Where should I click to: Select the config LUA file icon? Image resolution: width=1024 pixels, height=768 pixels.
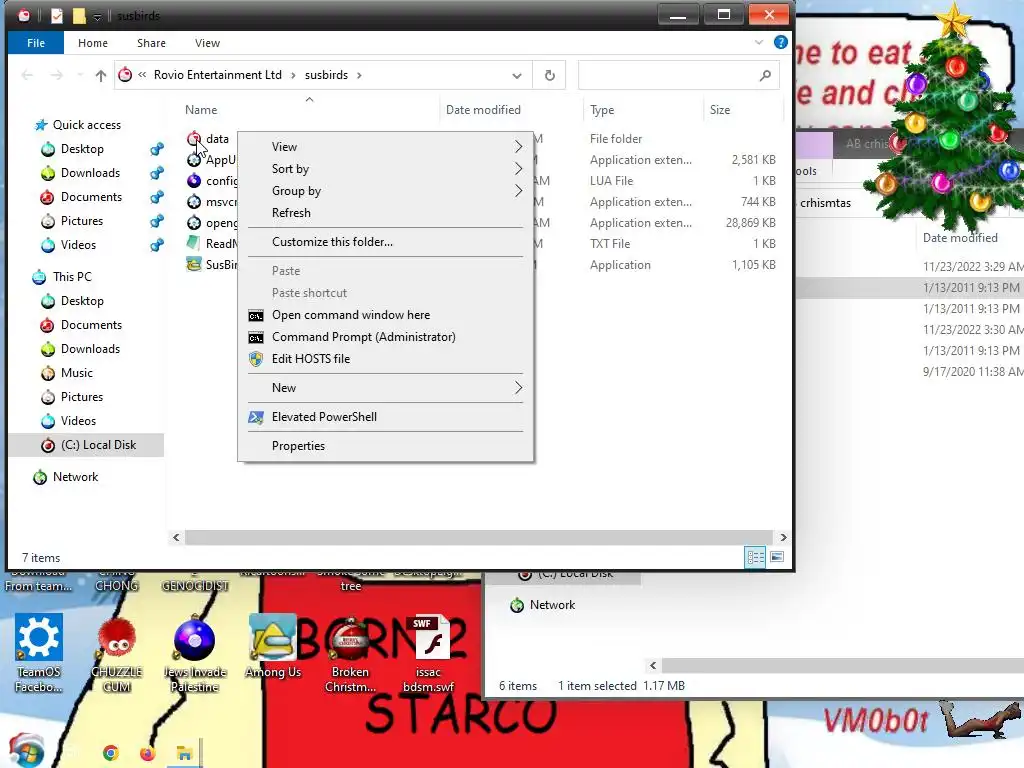click(194, 180)
